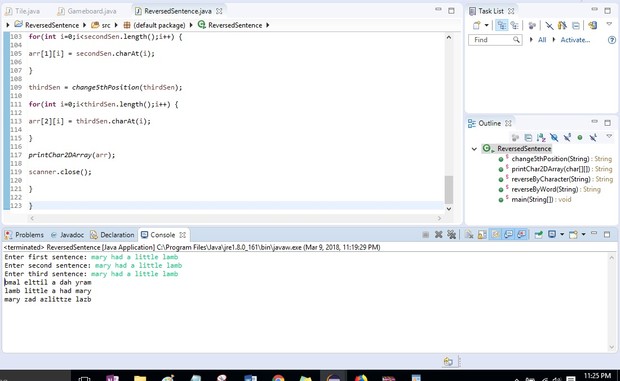Image resolution: width=620 pixels, height=381 pixels.
Task: Open the Open Console dropdown arrow
Action: tap(583, 235)
